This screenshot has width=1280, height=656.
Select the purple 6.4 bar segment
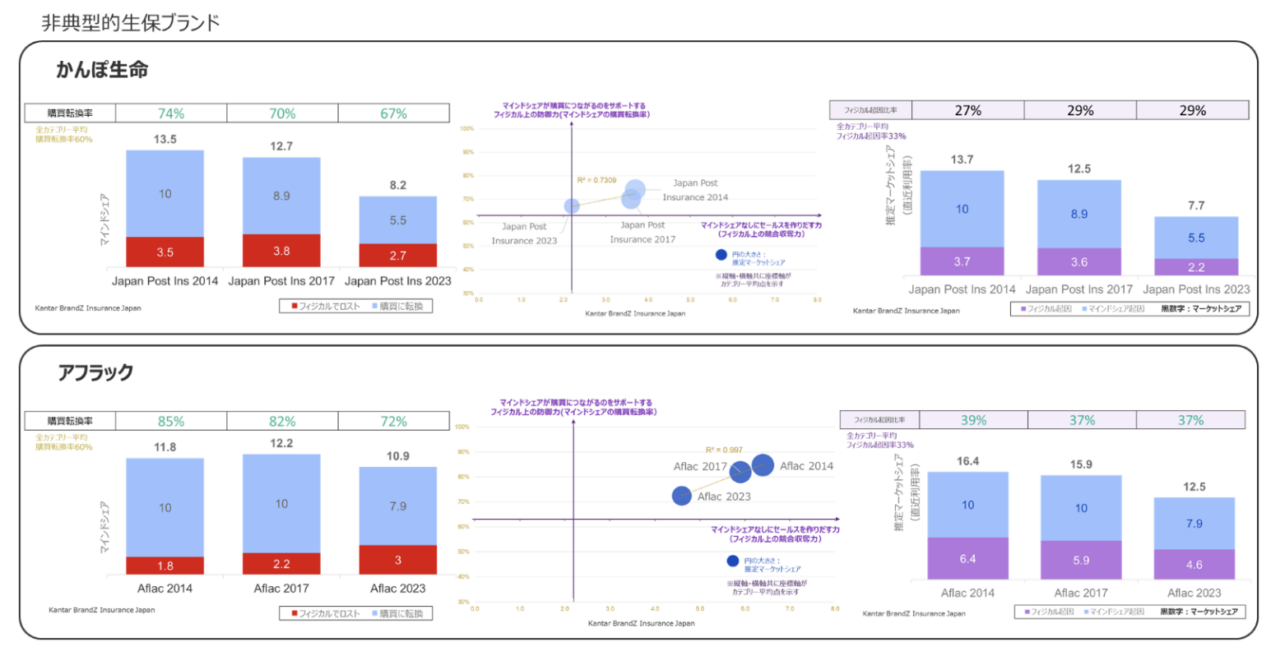(x=967, y=558)
